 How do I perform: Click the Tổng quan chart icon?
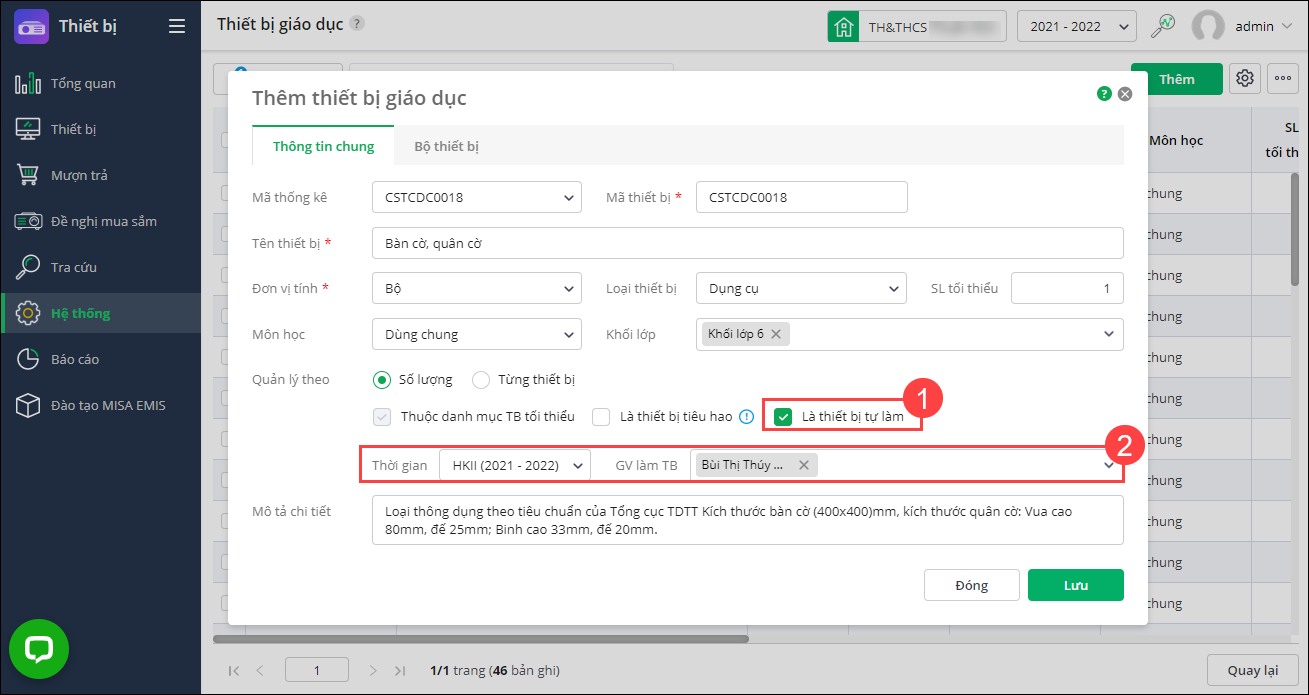pos(28,83)
